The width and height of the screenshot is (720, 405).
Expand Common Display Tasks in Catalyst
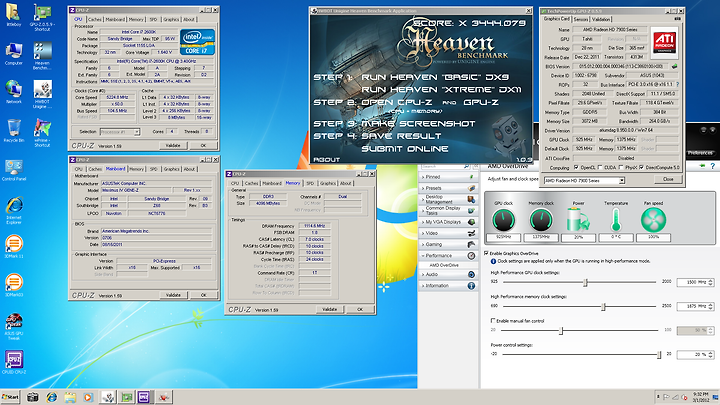coord(448,210)
